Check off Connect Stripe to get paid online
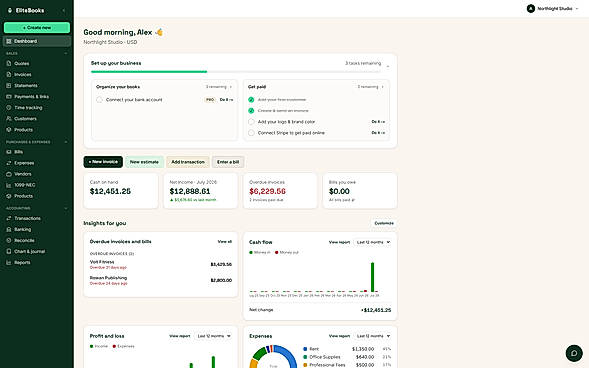This screenshot has width=589, height=368. 251,133
